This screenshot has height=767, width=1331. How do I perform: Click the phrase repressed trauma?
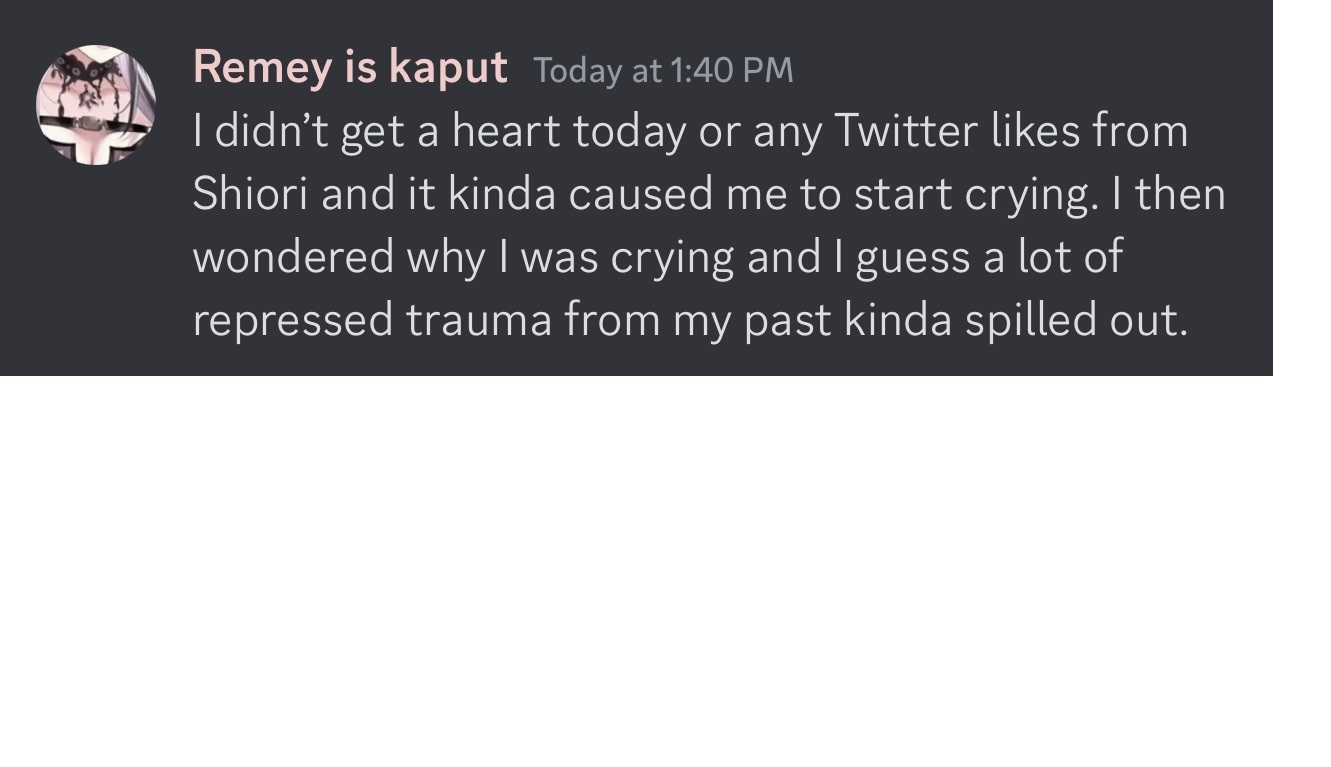(371, 320)
